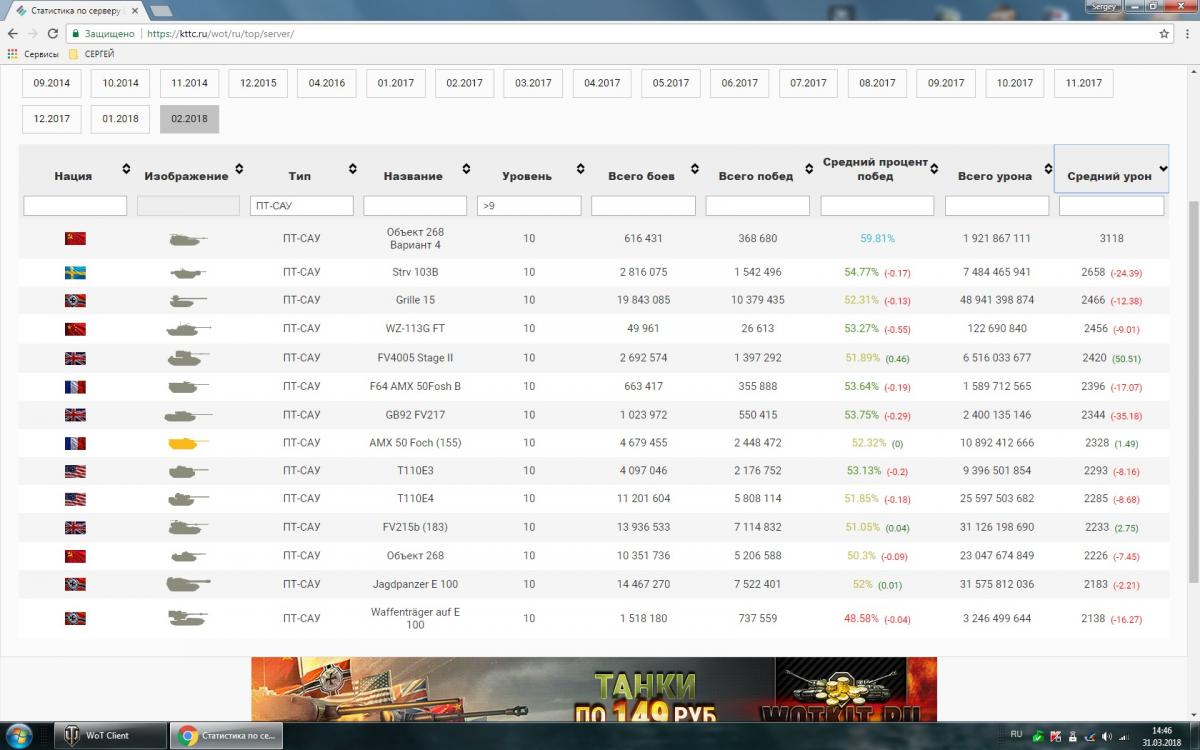Screen dimensions: 1200x750
Task: Open the СЕРГЕЙ bookmarks folder
Action: (92, 54)
